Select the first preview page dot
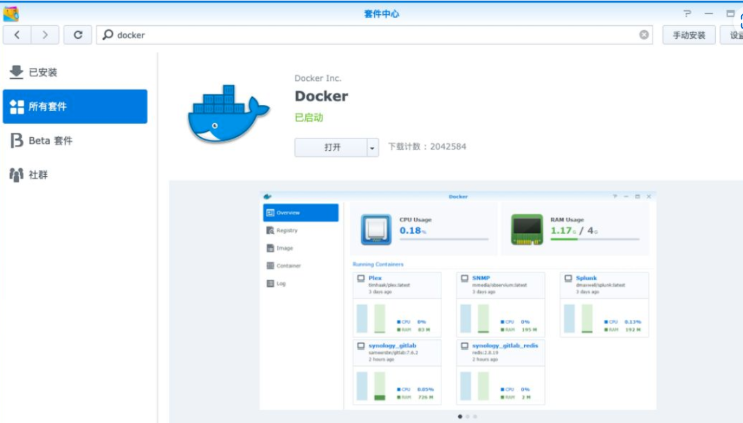743x423 pixels. point(460,417)
